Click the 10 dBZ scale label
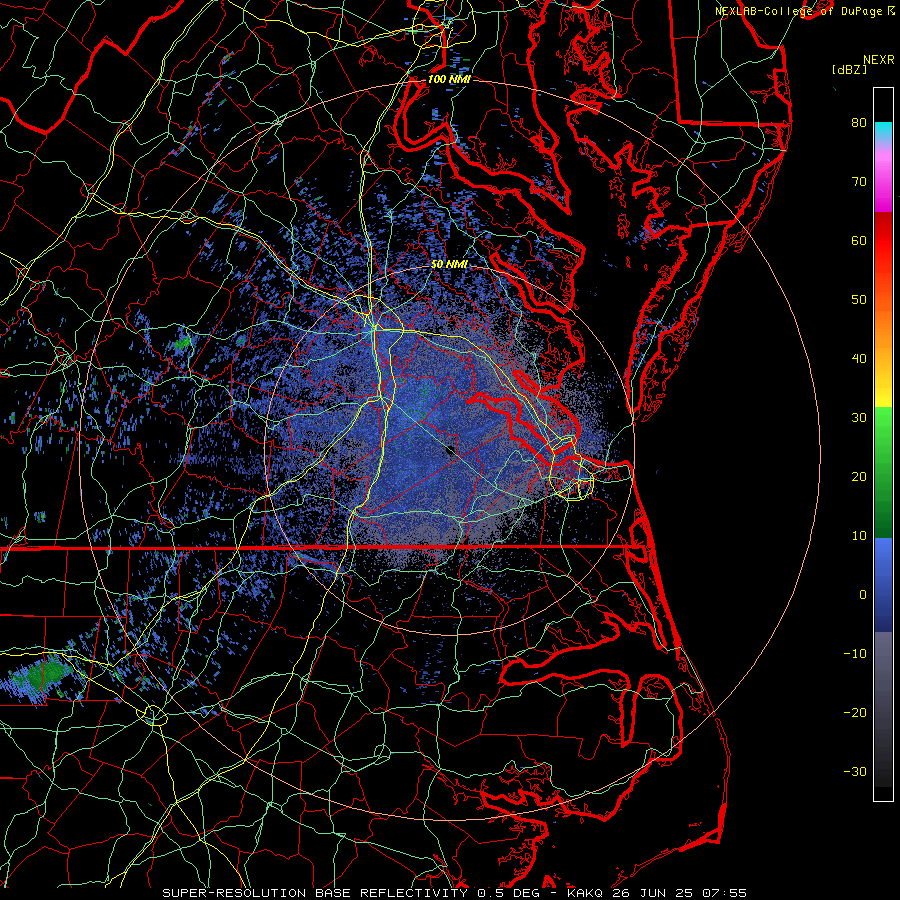The width and height of the screenshot is (900, 900). pos(859,536)
